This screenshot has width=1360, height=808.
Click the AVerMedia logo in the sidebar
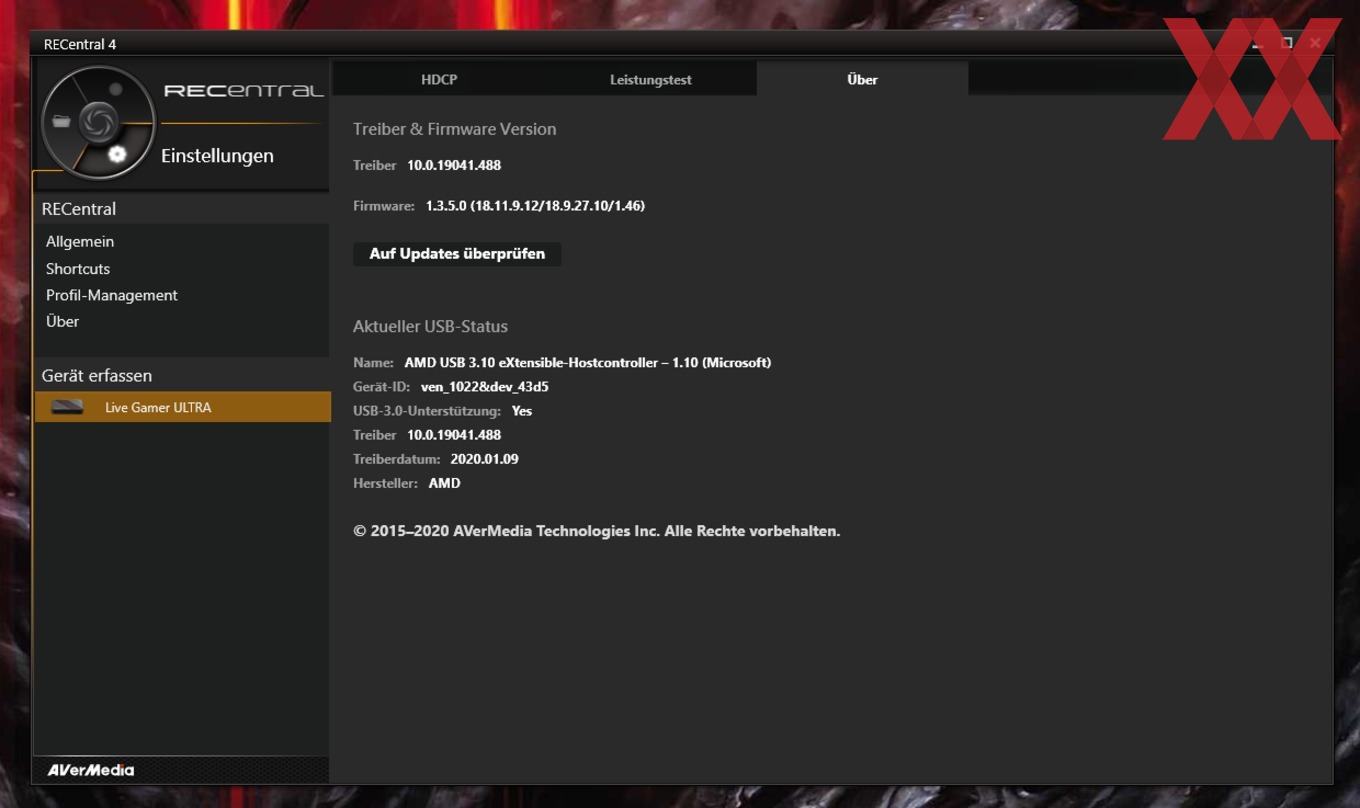coord(91,770)
